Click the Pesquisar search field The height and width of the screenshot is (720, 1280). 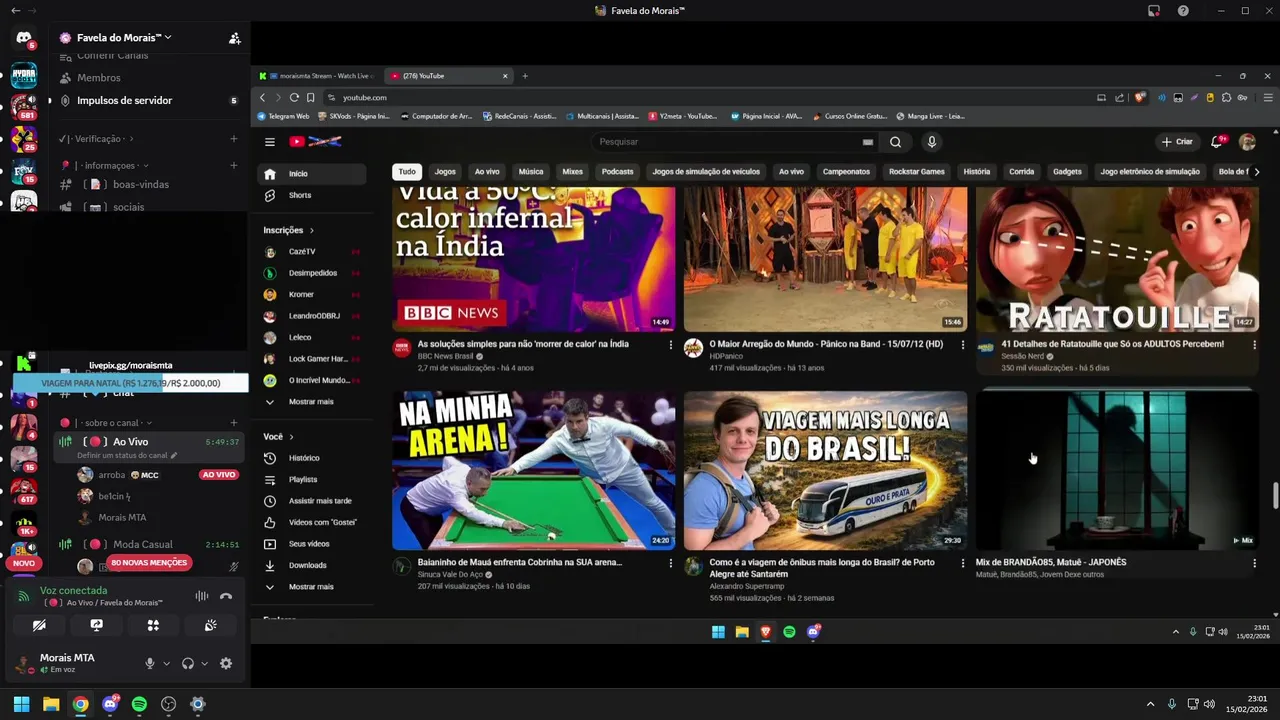point(725,142)
